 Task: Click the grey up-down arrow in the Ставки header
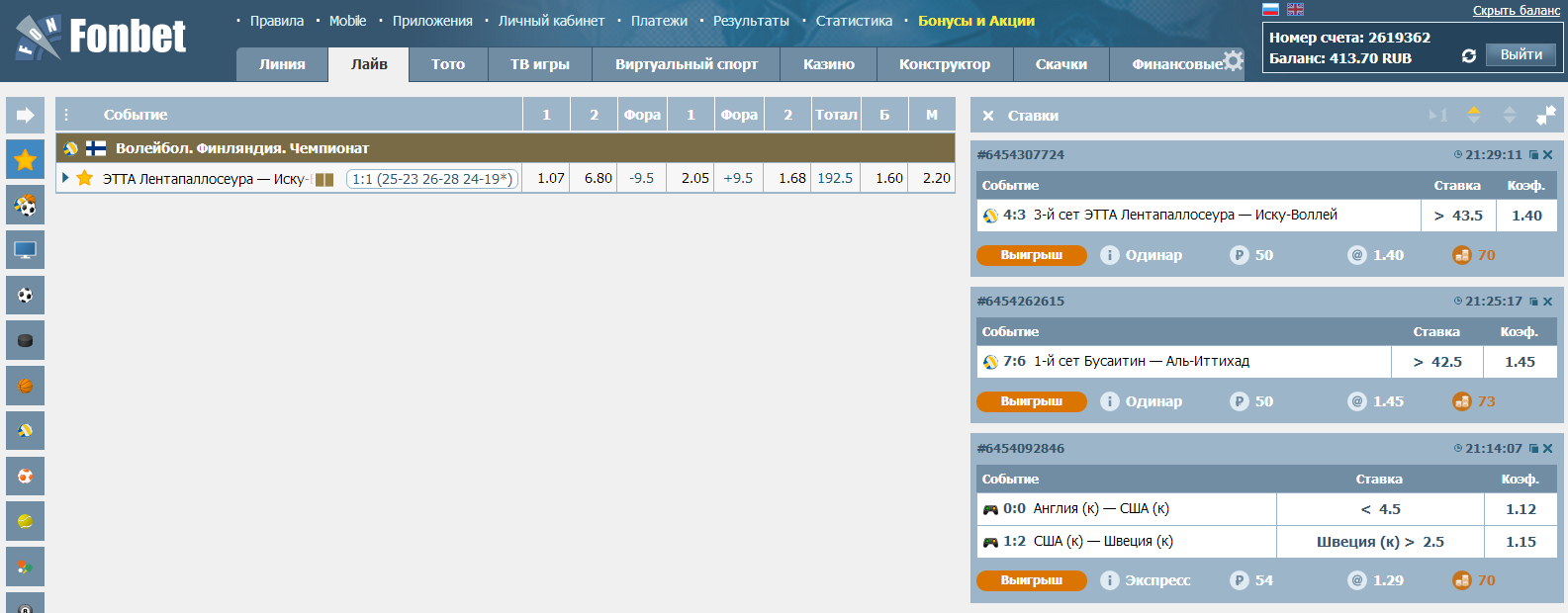coord(1510,115)
